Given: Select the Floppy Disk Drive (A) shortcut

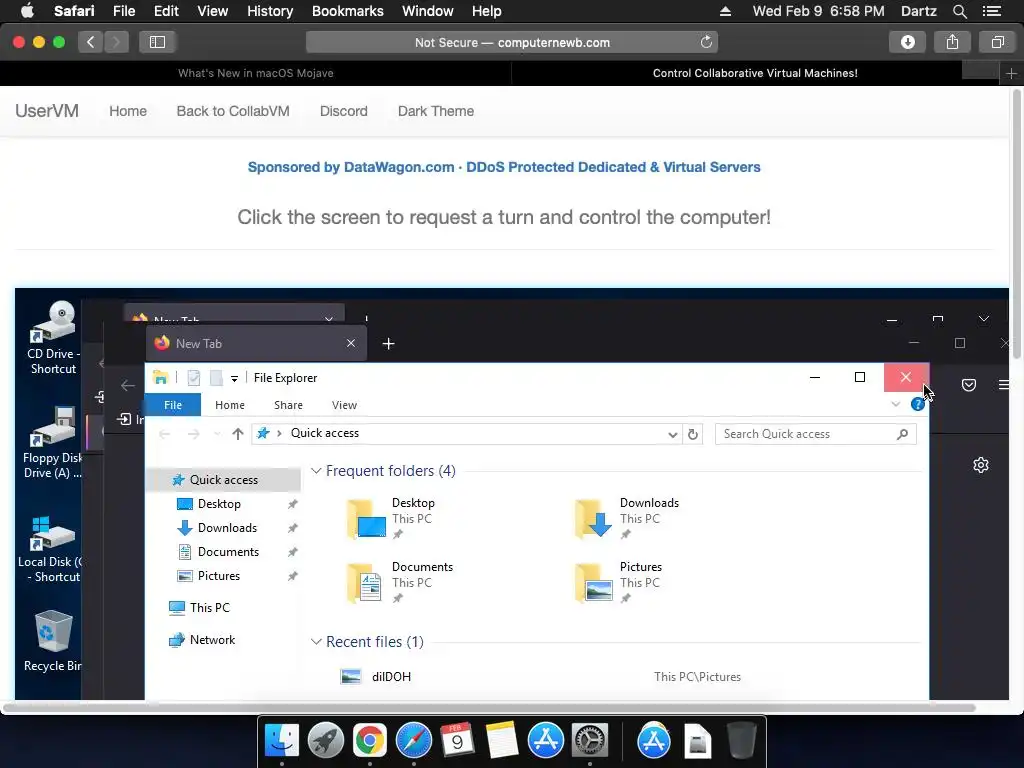Looking at the screenshot, I should (x=53, y=443).
